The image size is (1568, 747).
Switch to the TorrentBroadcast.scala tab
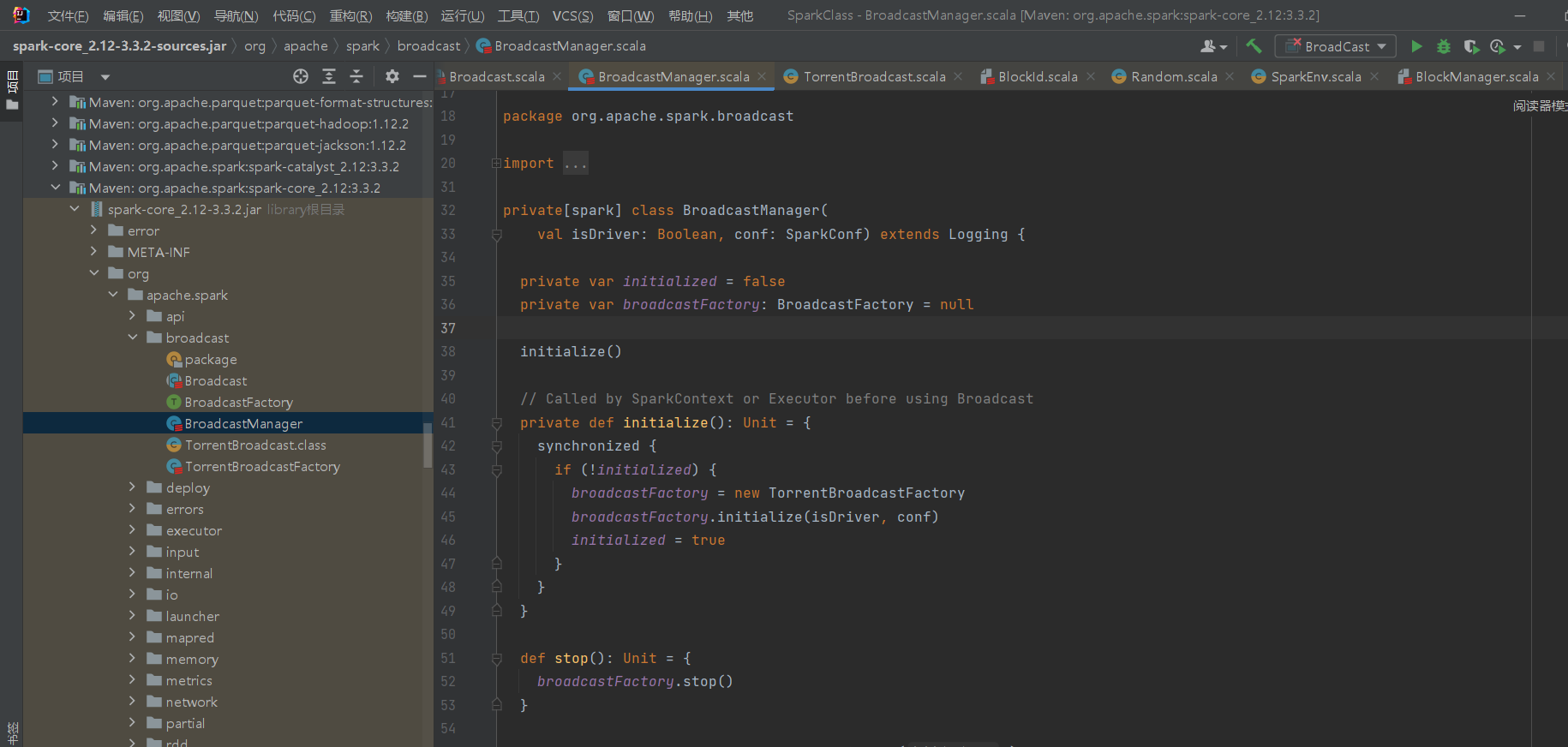(874, 76)
